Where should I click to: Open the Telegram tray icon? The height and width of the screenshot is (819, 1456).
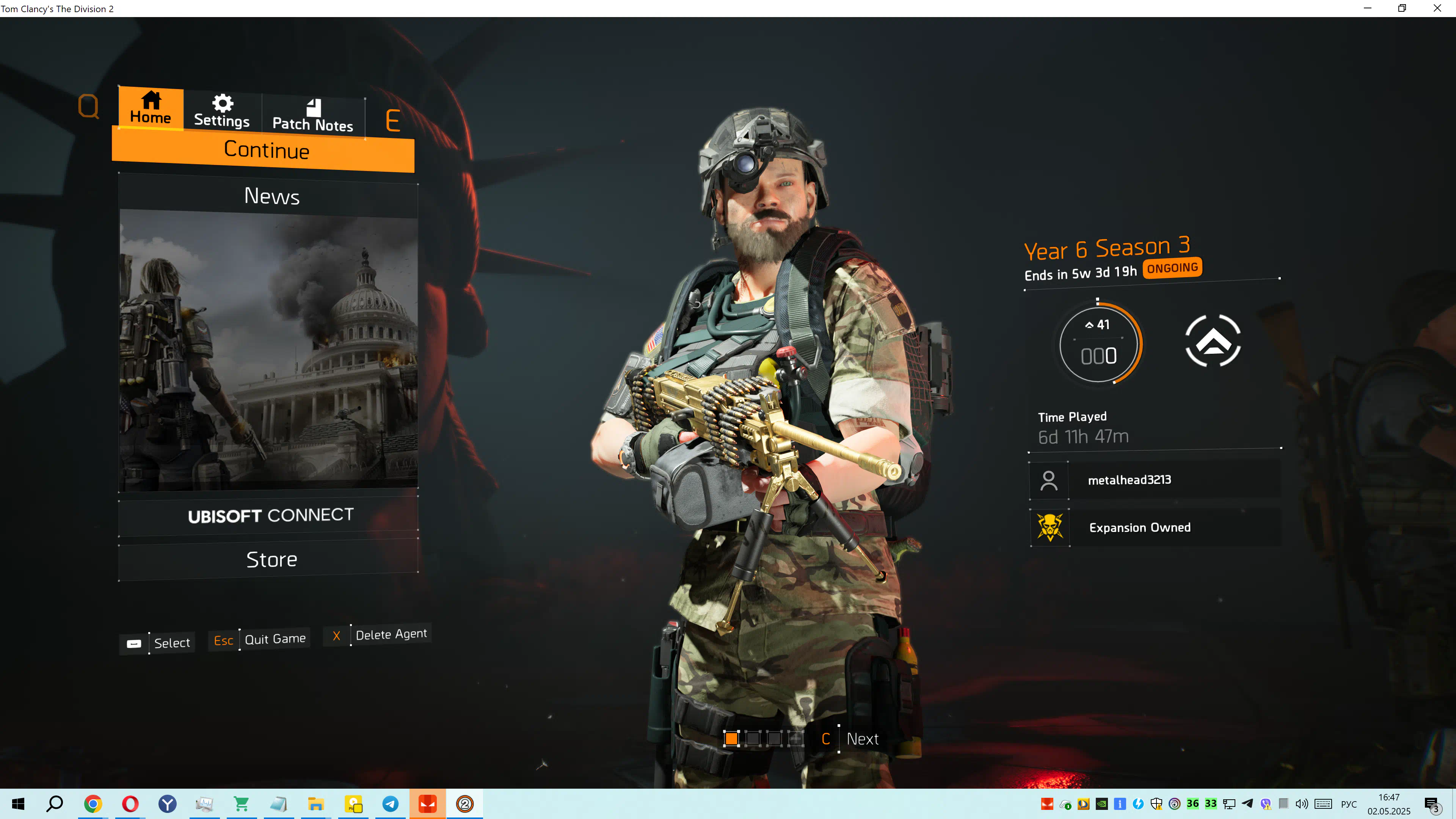[1247, 804]
